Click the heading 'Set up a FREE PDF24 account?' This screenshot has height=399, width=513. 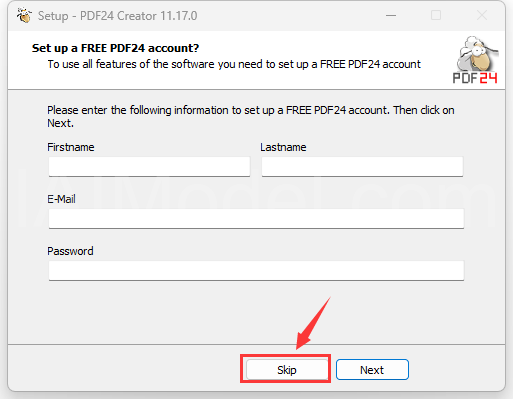click(115, 48)
